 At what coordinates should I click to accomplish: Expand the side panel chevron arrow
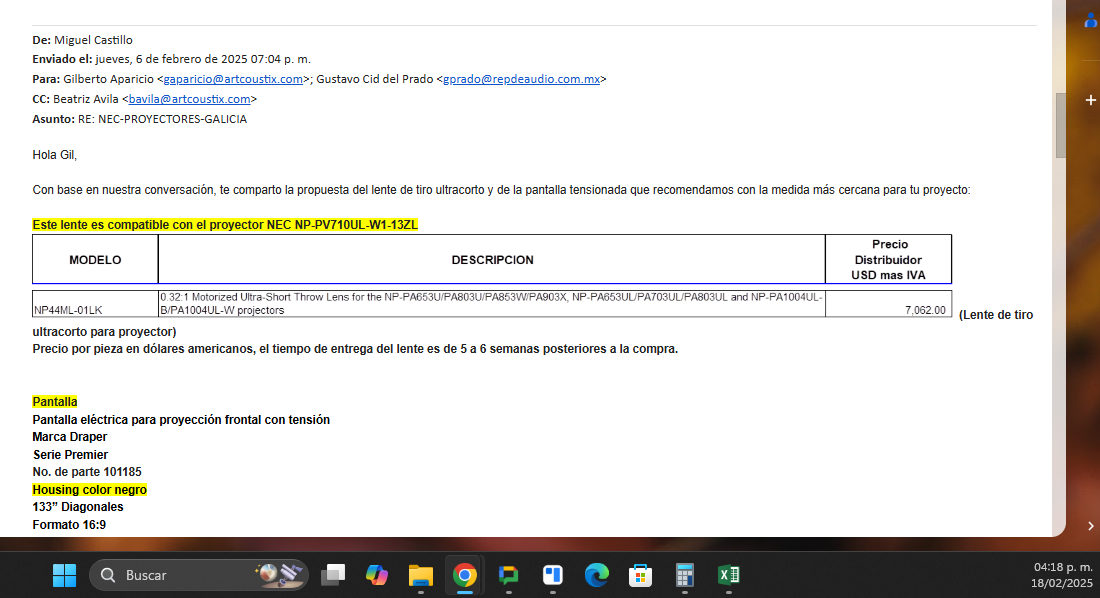pyautogui.click(x=1090, y=526)
